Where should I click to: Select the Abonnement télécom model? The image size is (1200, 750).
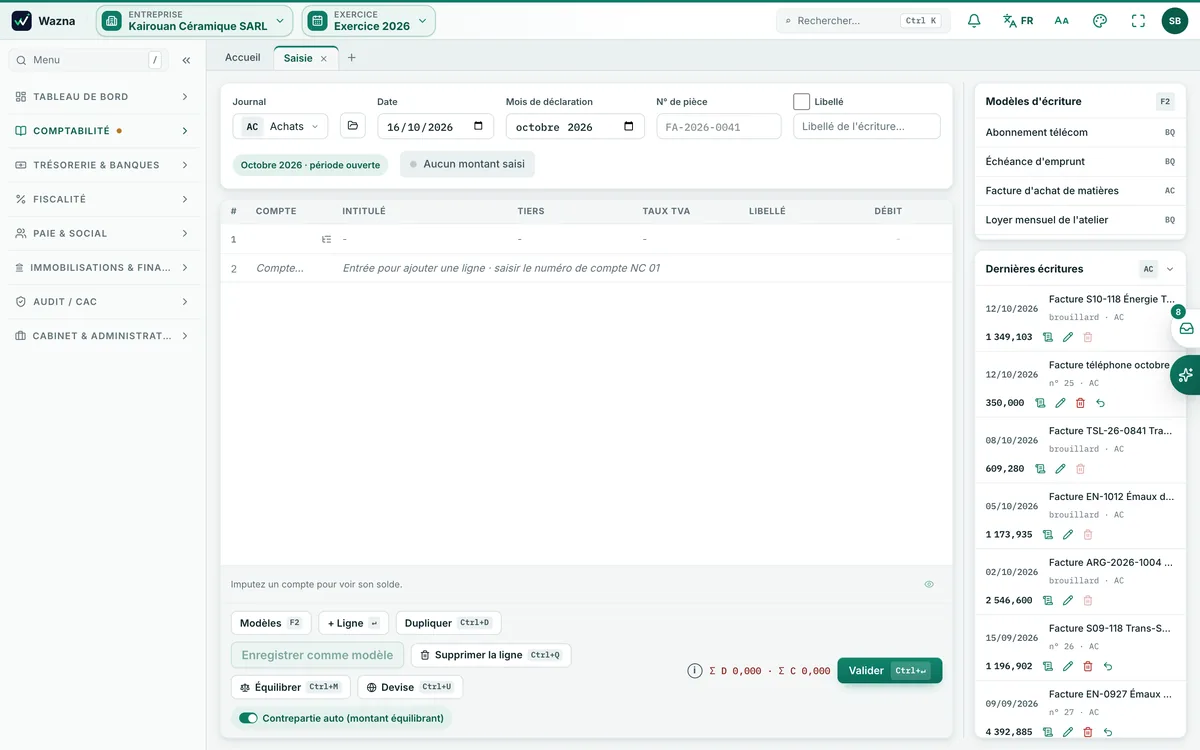tap(1080, 132)
